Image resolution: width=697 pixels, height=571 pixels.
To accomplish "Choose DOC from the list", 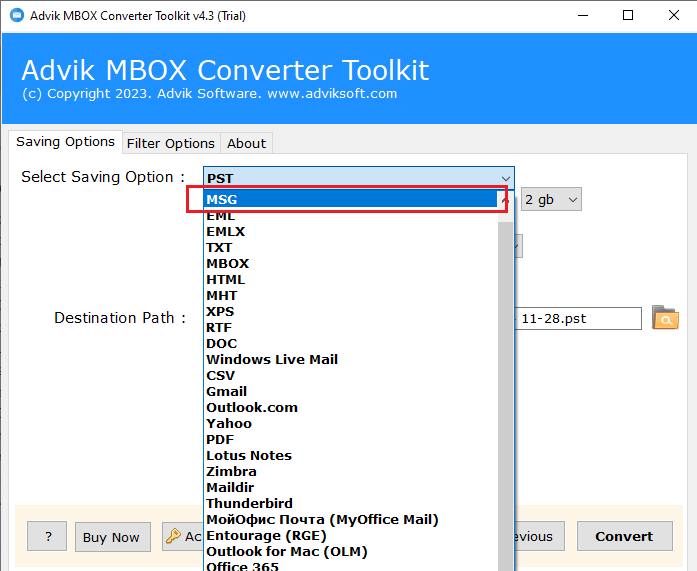I will tap(350, 343).
